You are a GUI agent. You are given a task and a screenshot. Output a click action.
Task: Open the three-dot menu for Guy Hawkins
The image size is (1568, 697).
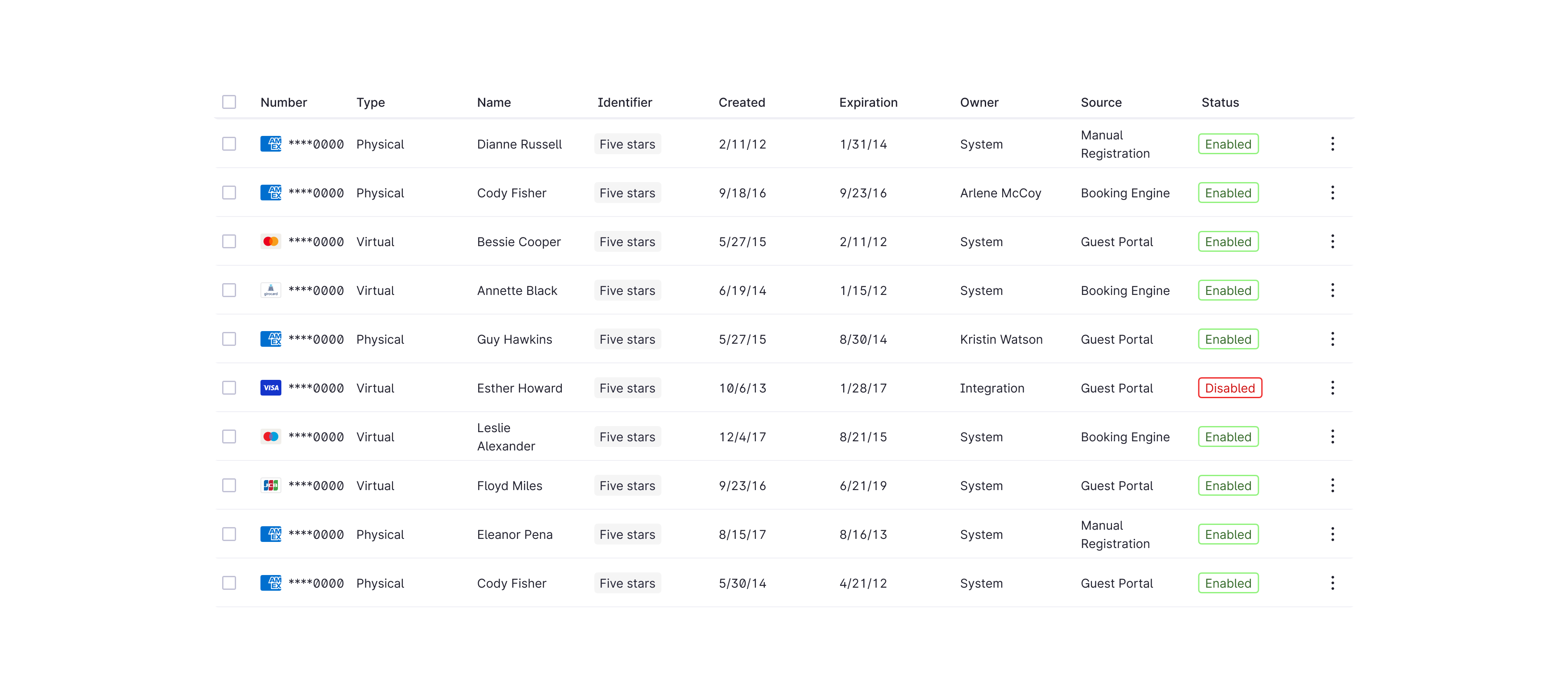click(x=1332, y=339)
